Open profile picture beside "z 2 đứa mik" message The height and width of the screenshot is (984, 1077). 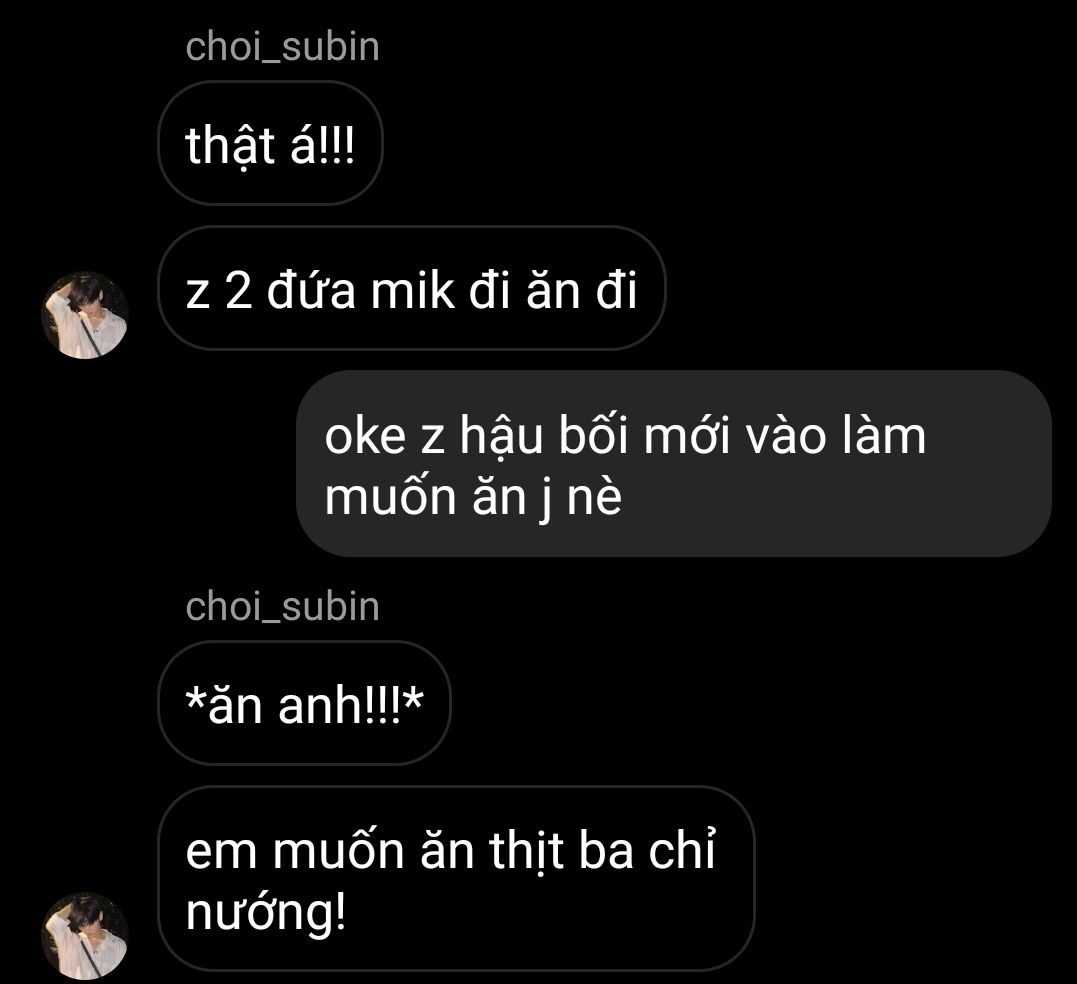[x=85, y=315]
